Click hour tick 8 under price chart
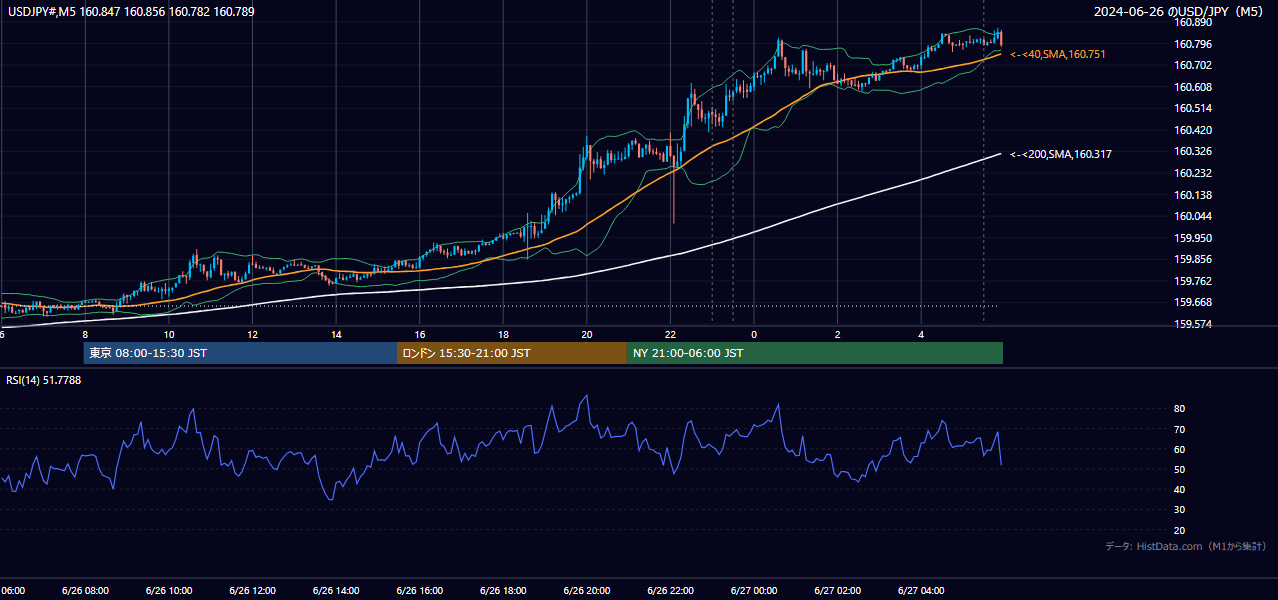 (85, 334)
